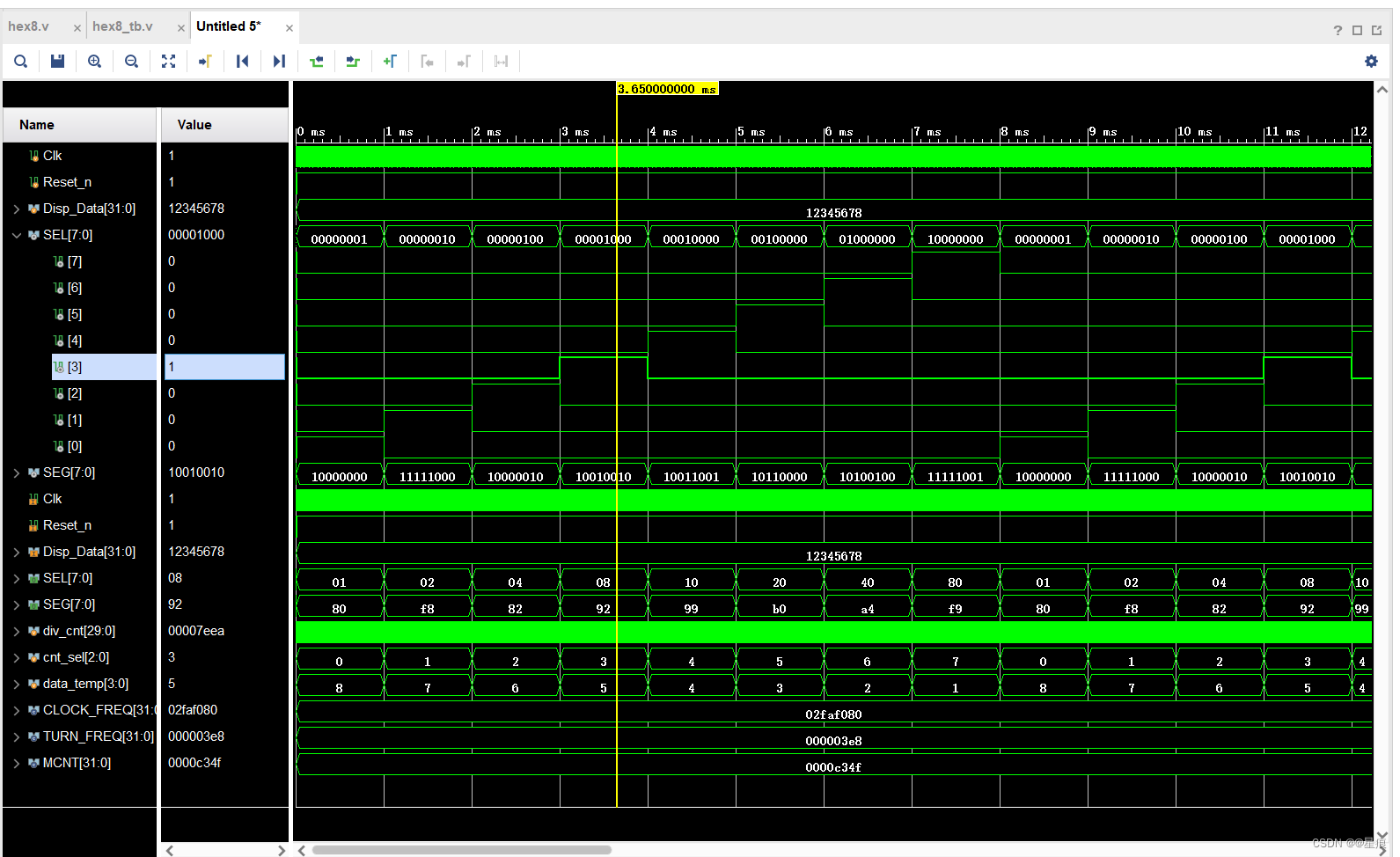Click the next marker icon
The width and height of the screenshot is (1400, 857).
(x=465, y=61)
